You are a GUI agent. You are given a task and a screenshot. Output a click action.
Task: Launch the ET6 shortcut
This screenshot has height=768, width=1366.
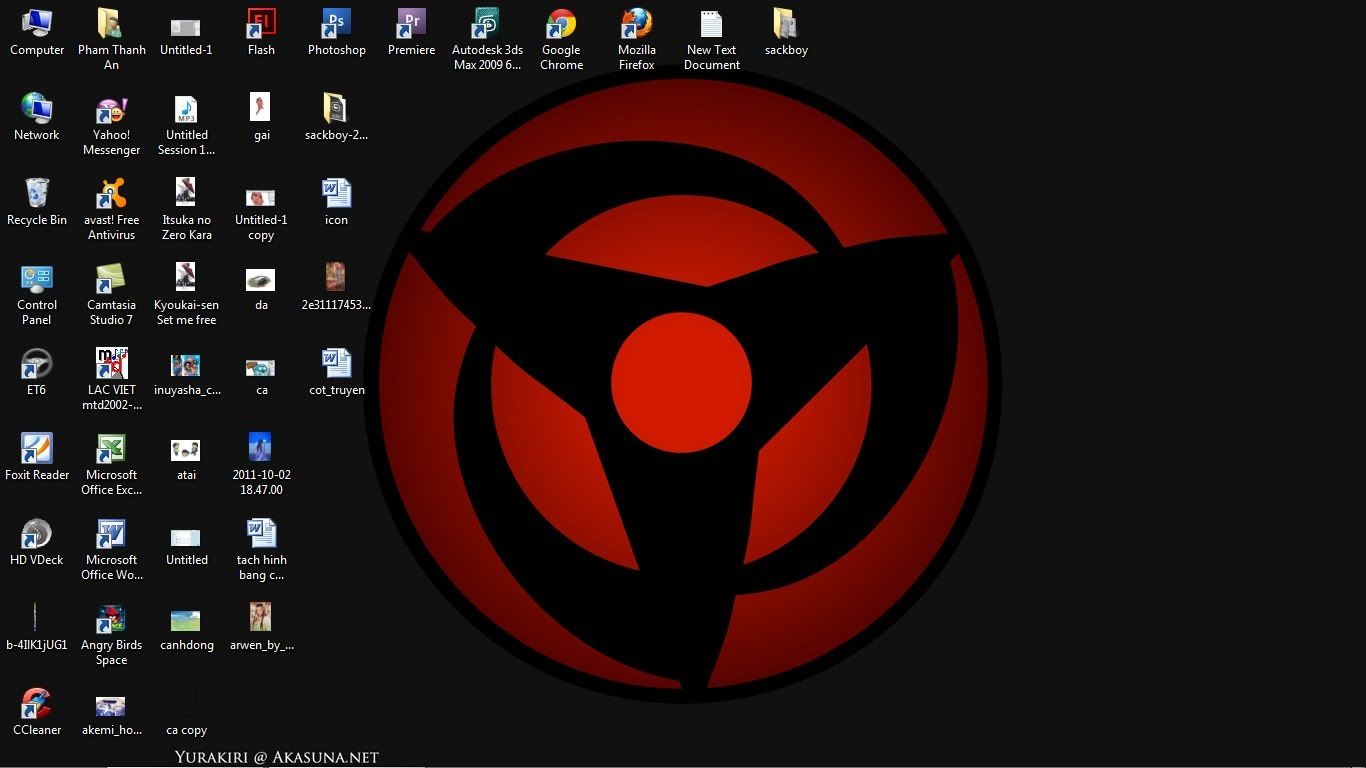[x=37, y=372]
